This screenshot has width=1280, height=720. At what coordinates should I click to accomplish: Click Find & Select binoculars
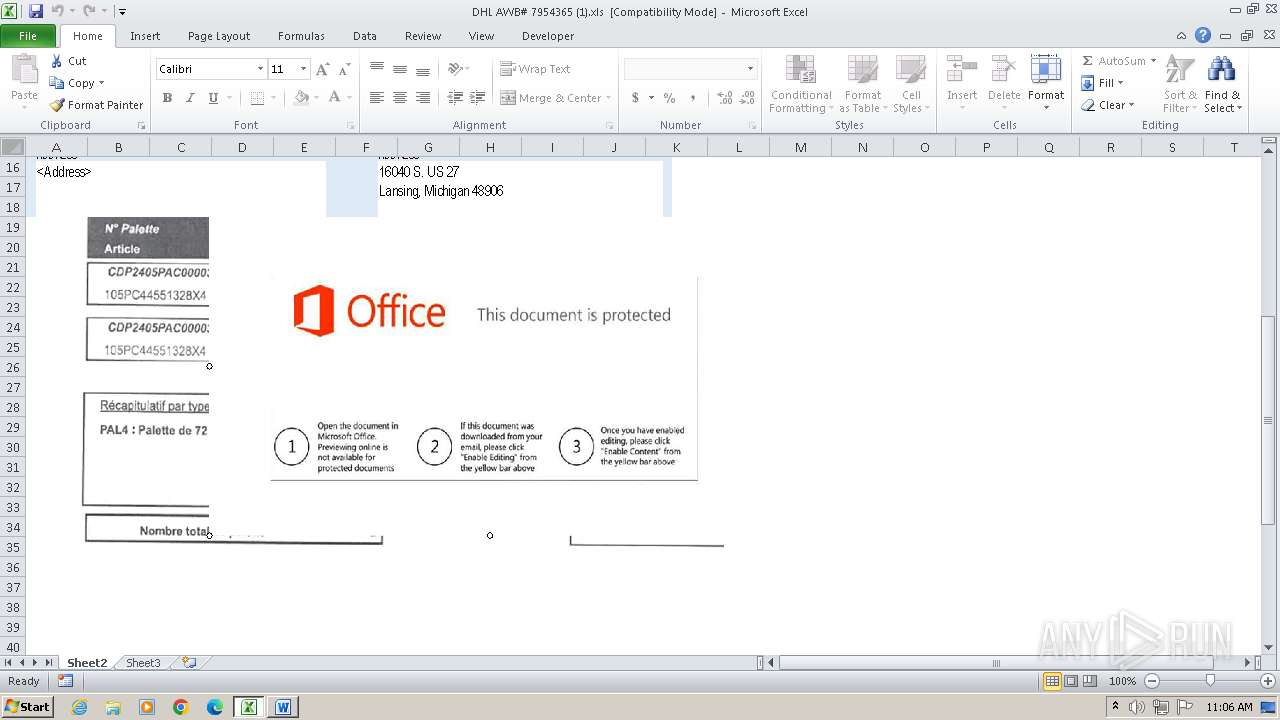coord(1222,84)
